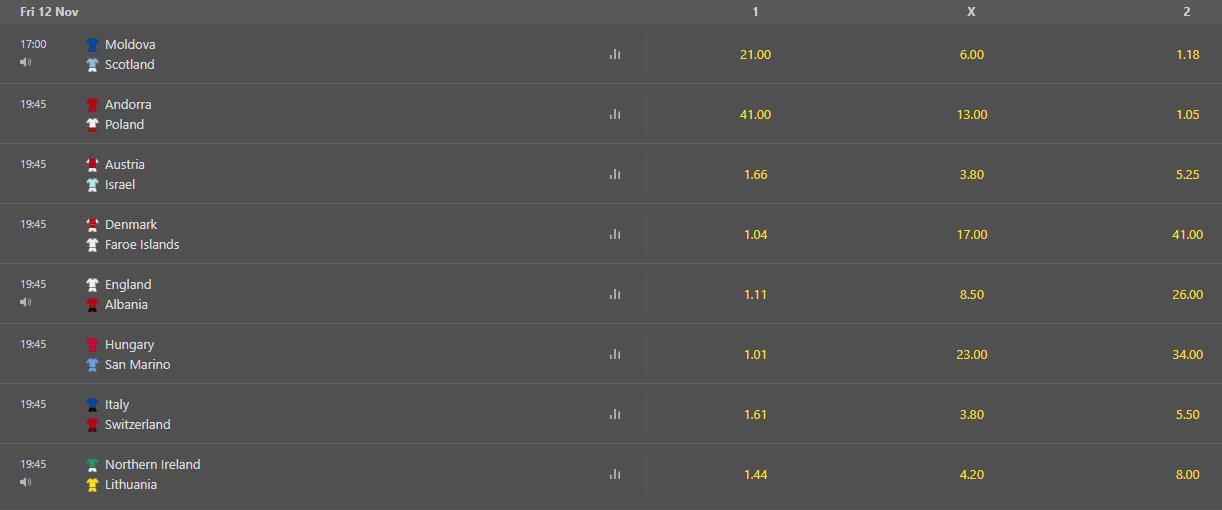
Task: Open stats icon for England vs Albania
Action: 615,294
